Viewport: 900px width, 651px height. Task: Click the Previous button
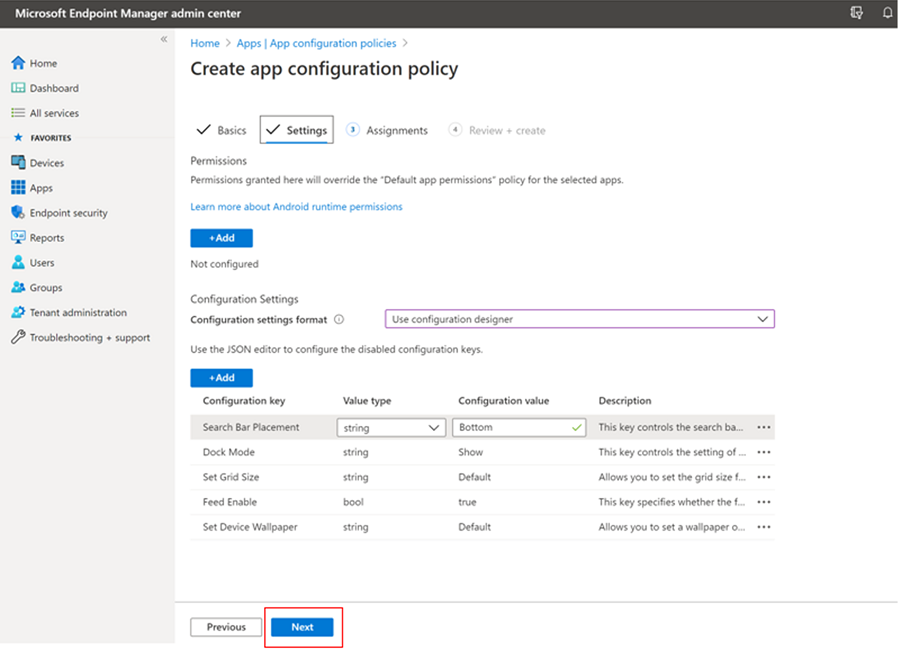click(x=226, y=627)
